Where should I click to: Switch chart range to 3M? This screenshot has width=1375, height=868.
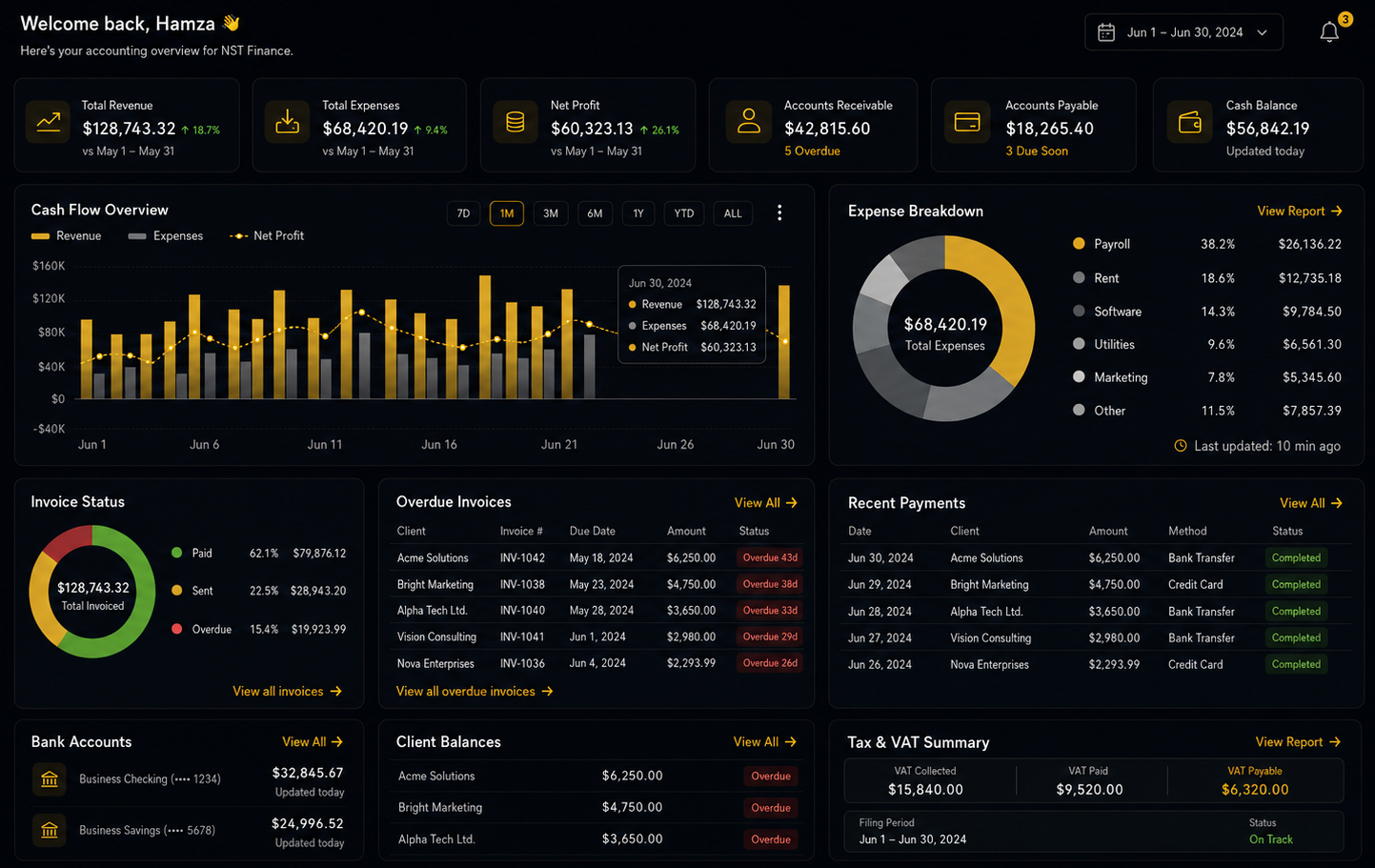click(551, 213)
